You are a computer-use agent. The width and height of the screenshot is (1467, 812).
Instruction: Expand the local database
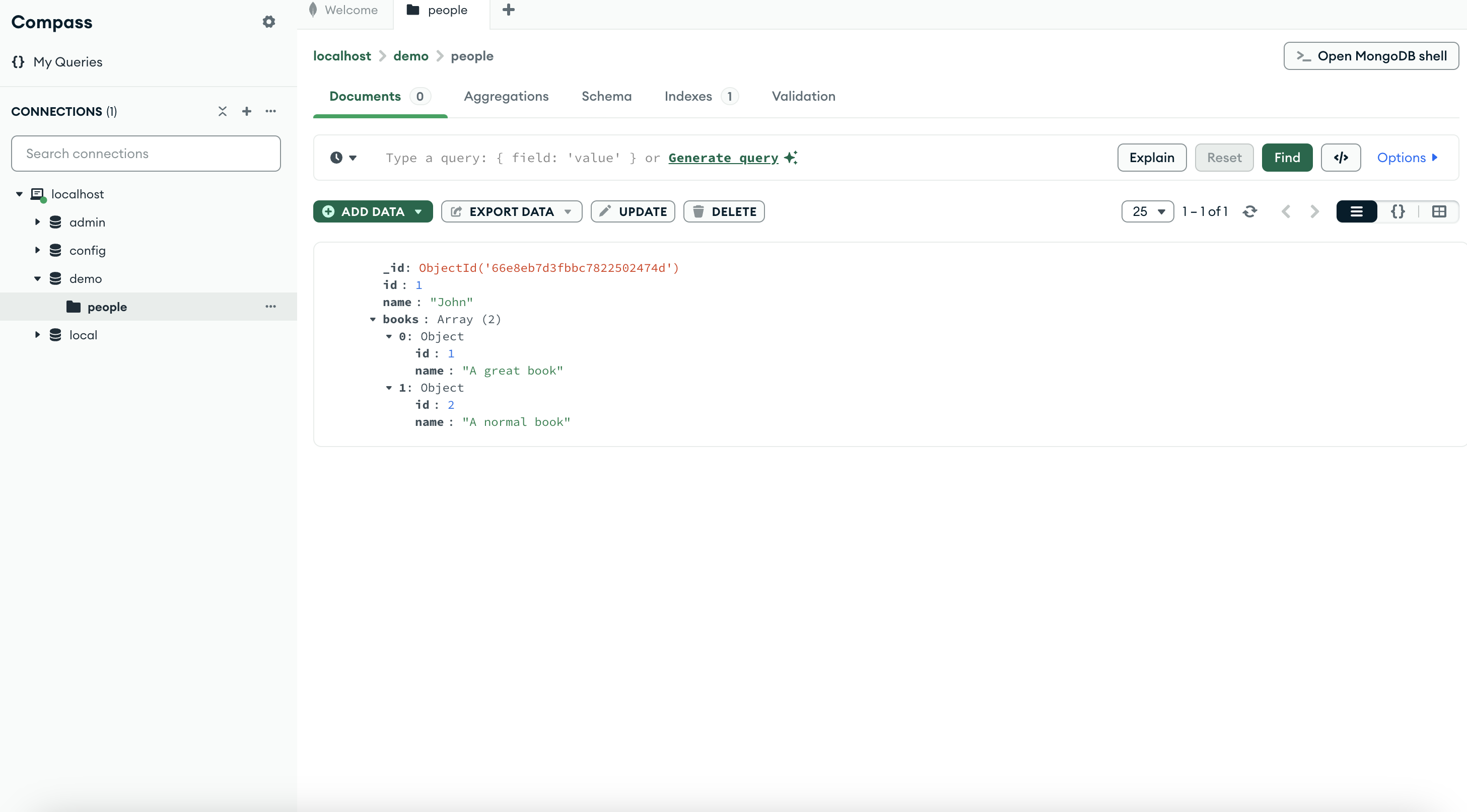[x=38, y=335]
